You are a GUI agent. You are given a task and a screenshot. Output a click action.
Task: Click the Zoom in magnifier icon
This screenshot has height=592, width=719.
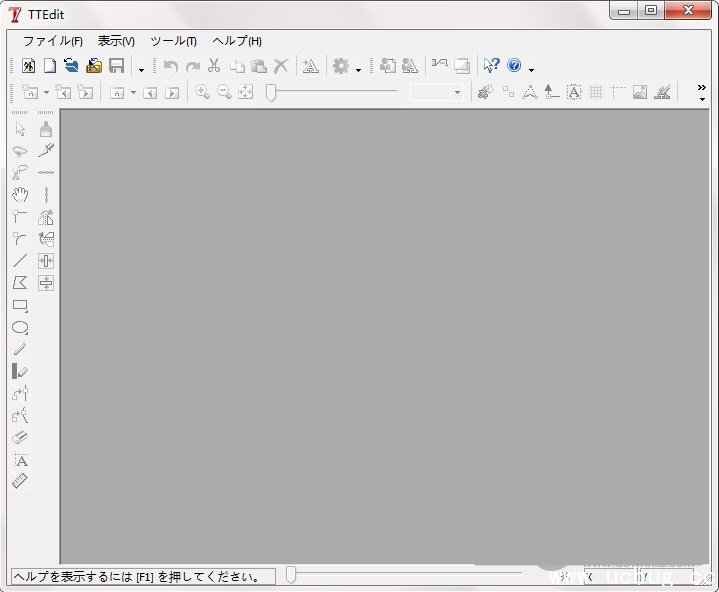point(202,92)
